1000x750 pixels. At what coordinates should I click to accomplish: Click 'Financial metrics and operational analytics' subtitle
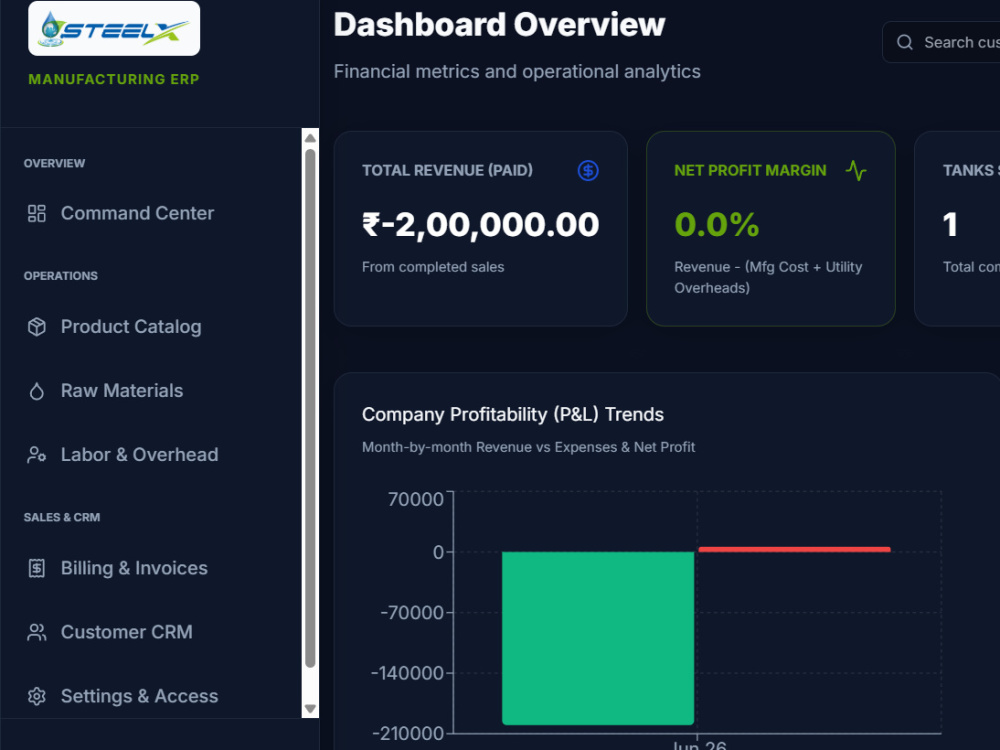point(517,71)
